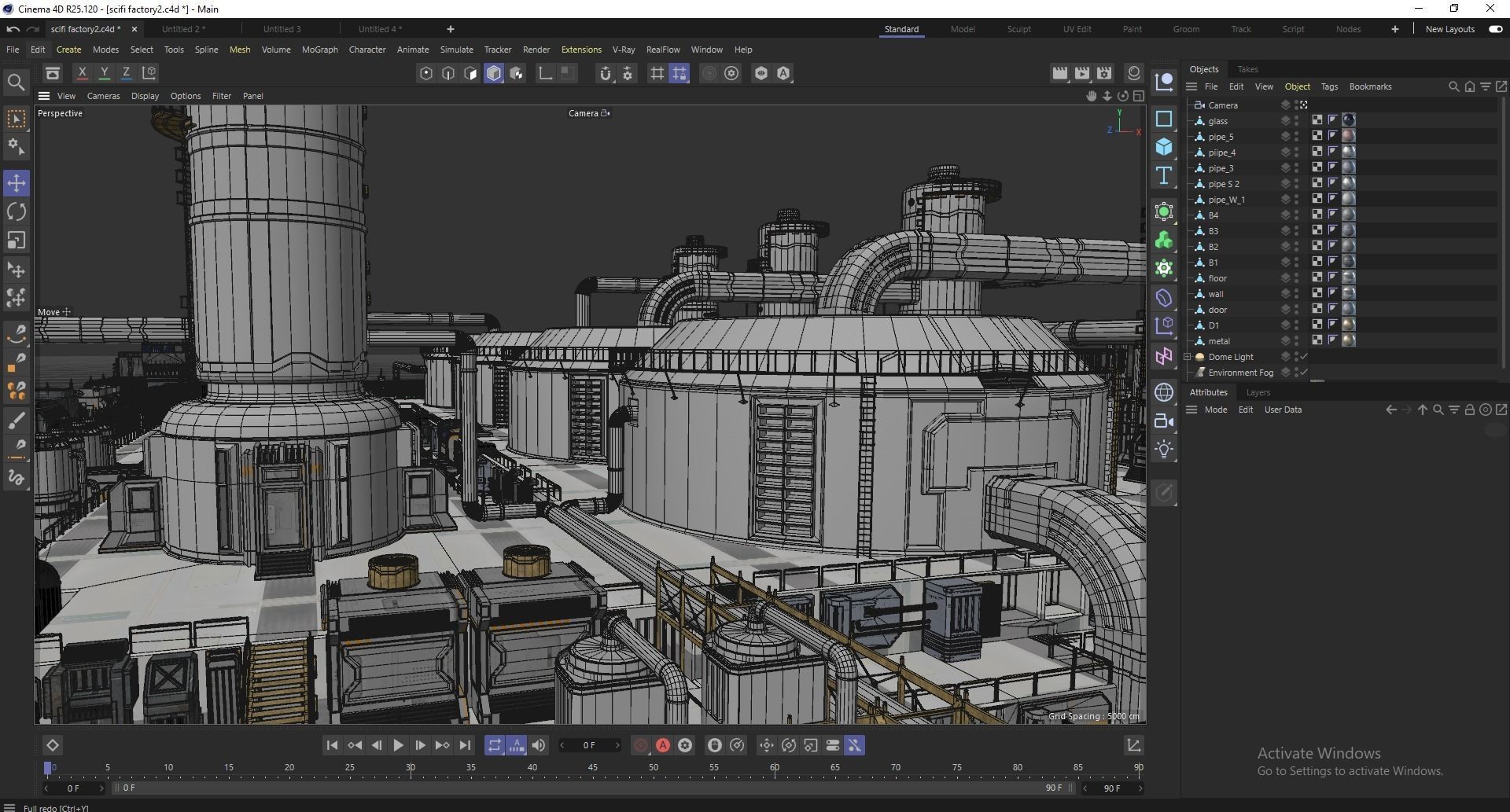Open the Cameras viewport menu

[103, 96]
